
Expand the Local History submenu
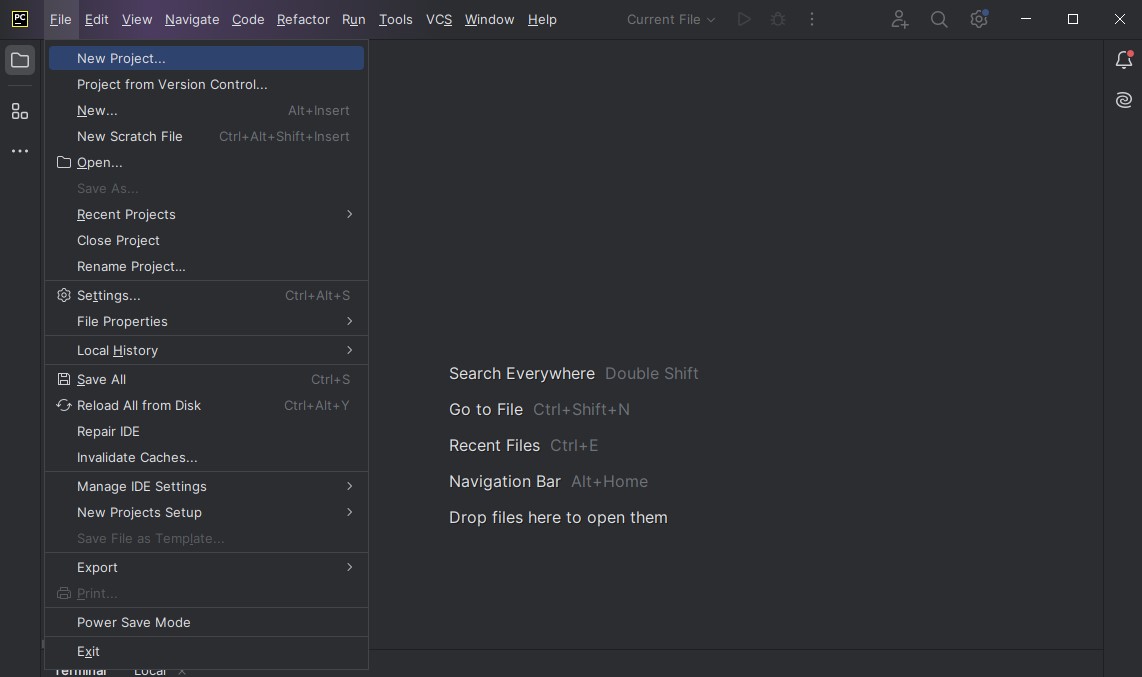pyautogui.click(x=118, y=350)
